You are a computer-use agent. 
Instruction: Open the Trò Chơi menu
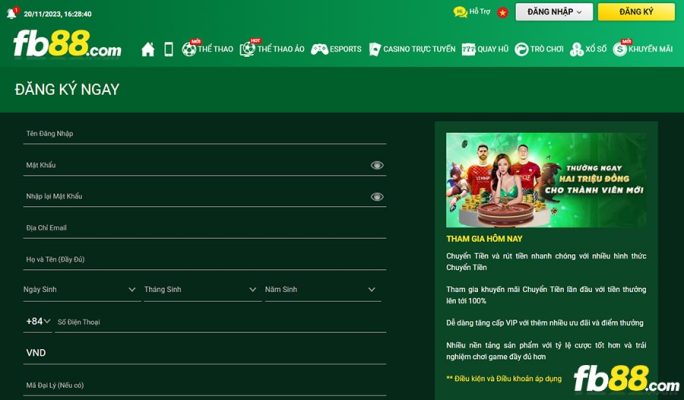[x=547, y=49]
